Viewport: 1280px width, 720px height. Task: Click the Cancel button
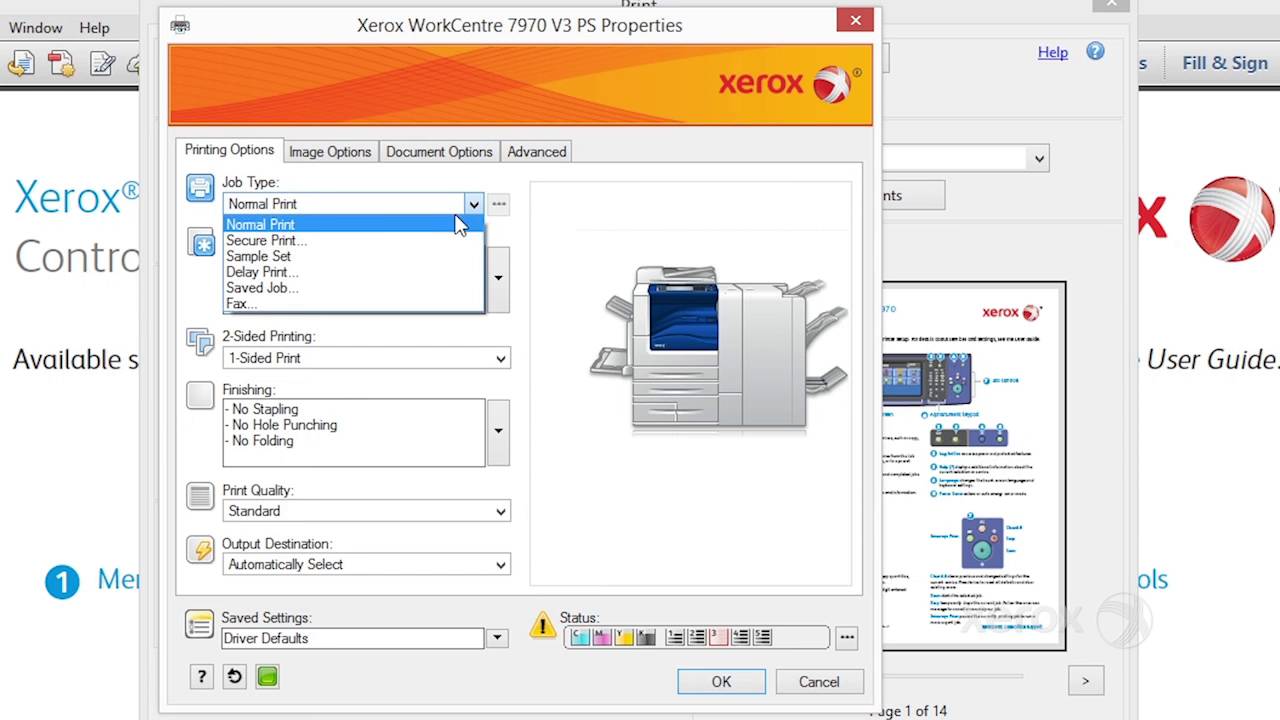point(819,682)
